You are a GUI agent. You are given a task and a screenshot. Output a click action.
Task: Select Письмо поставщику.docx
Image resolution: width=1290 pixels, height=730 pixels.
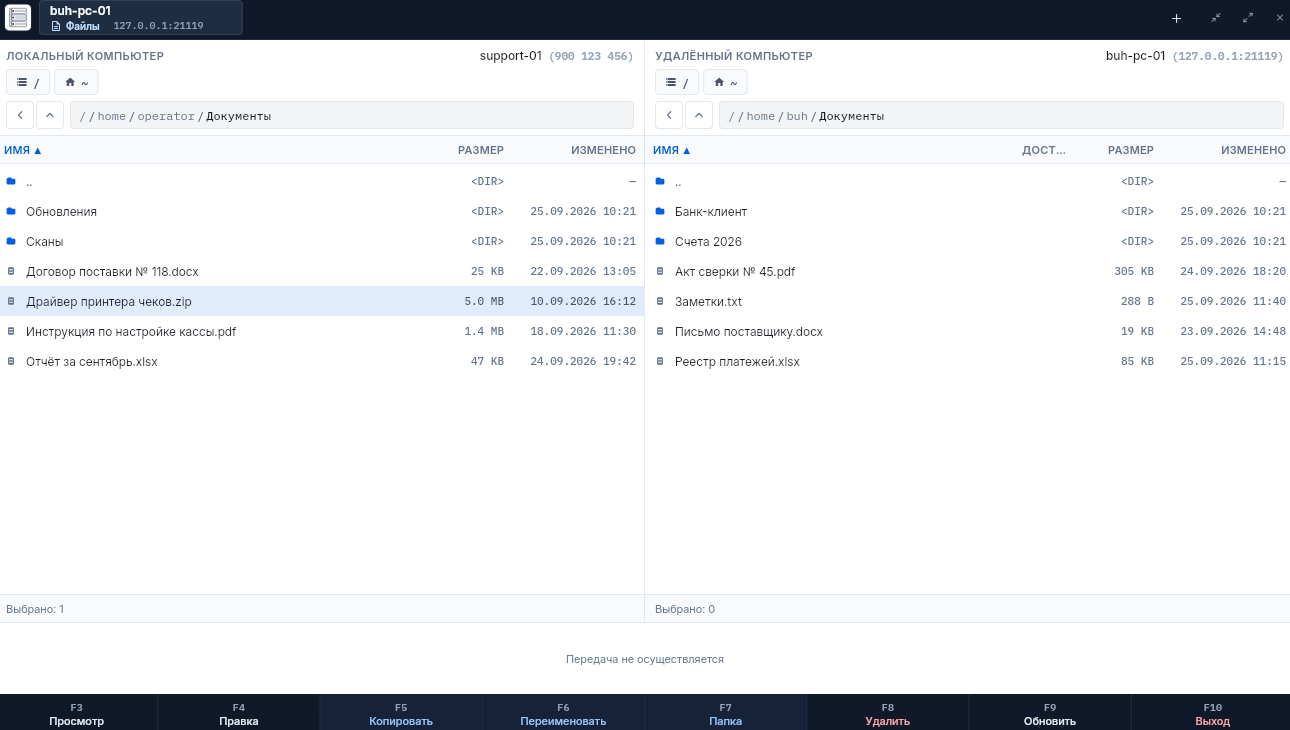click(x=968, y=331)
